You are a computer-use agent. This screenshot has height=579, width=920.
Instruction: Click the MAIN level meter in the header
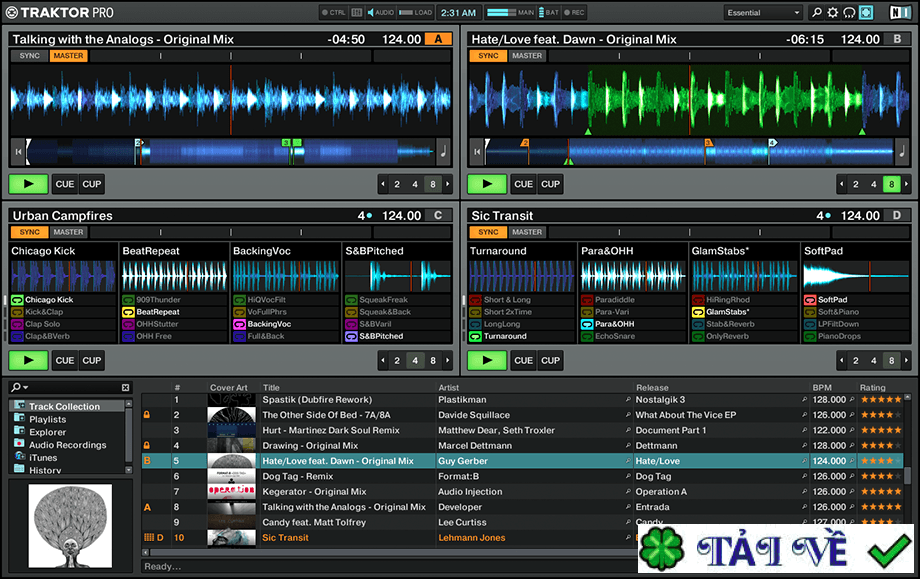(502, 12)
